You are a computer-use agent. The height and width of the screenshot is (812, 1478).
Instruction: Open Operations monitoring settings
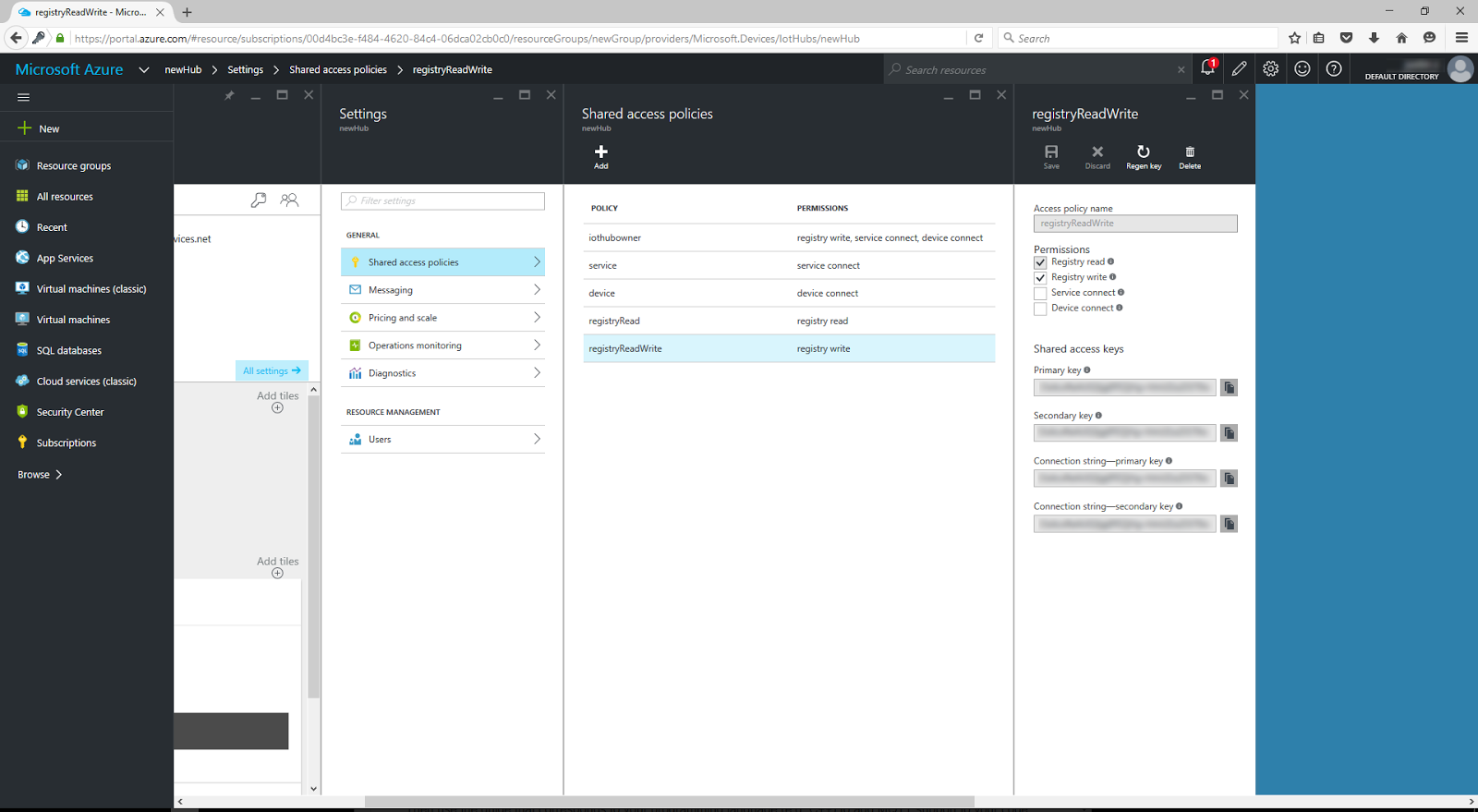click(442, 345)
